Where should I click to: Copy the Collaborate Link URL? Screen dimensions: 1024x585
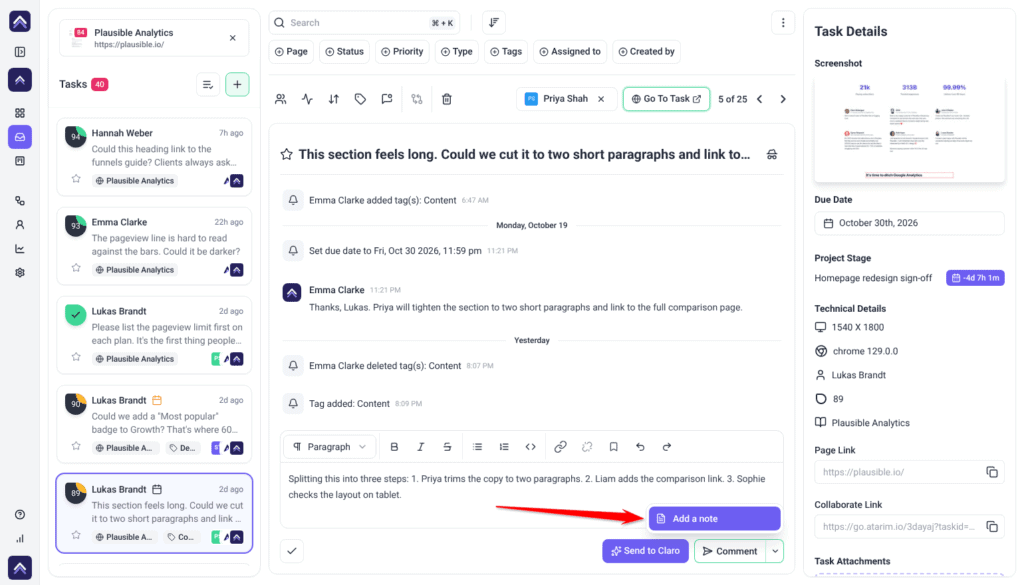click(992, 526)
